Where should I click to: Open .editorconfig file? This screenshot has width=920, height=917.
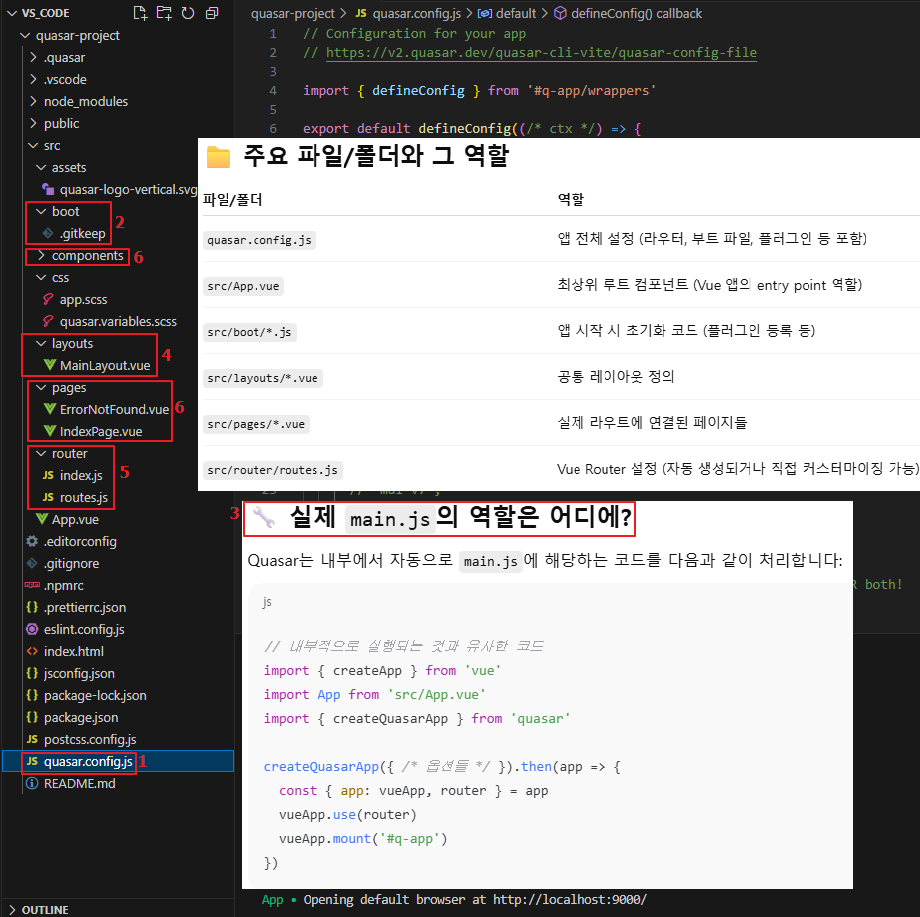(x=80, y=542)
